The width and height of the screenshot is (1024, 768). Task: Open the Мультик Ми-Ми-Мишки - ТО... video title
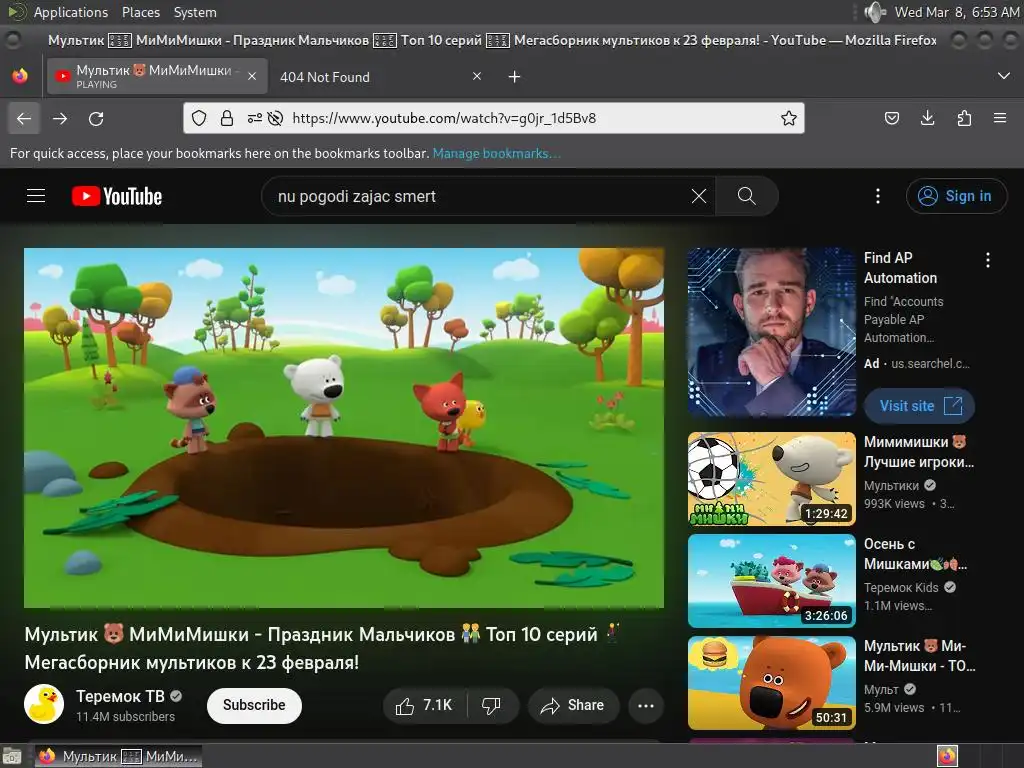pos(920,656)
